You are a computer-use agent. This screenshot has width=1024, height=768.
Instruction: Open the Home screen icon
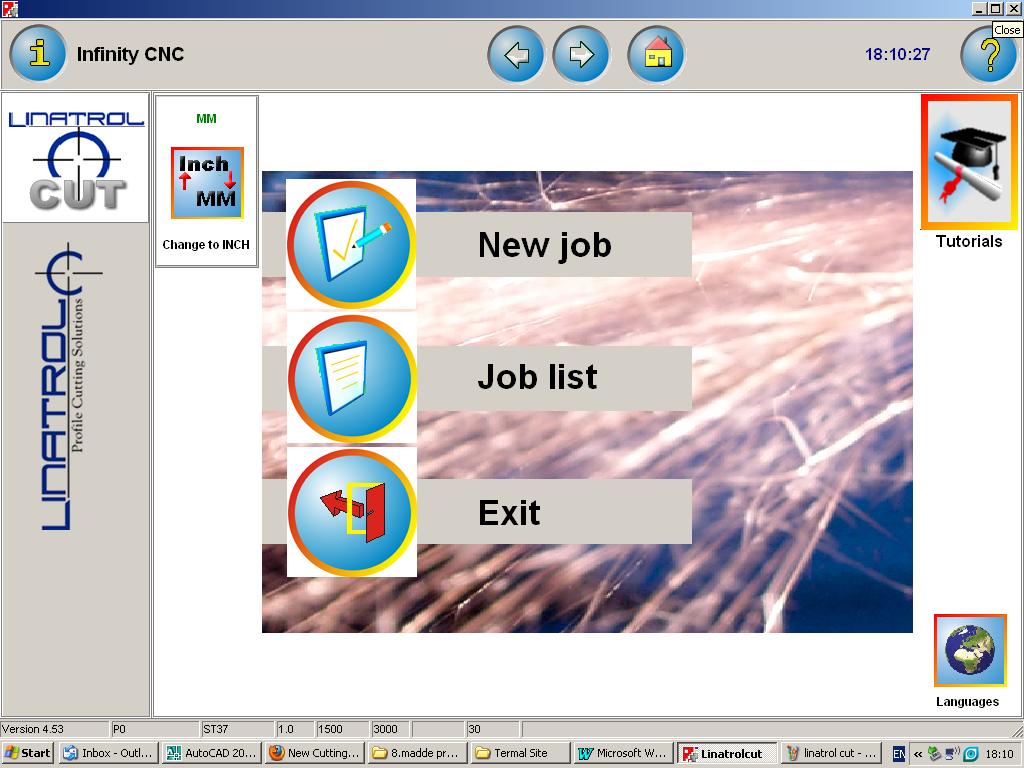tap(656, 54)
